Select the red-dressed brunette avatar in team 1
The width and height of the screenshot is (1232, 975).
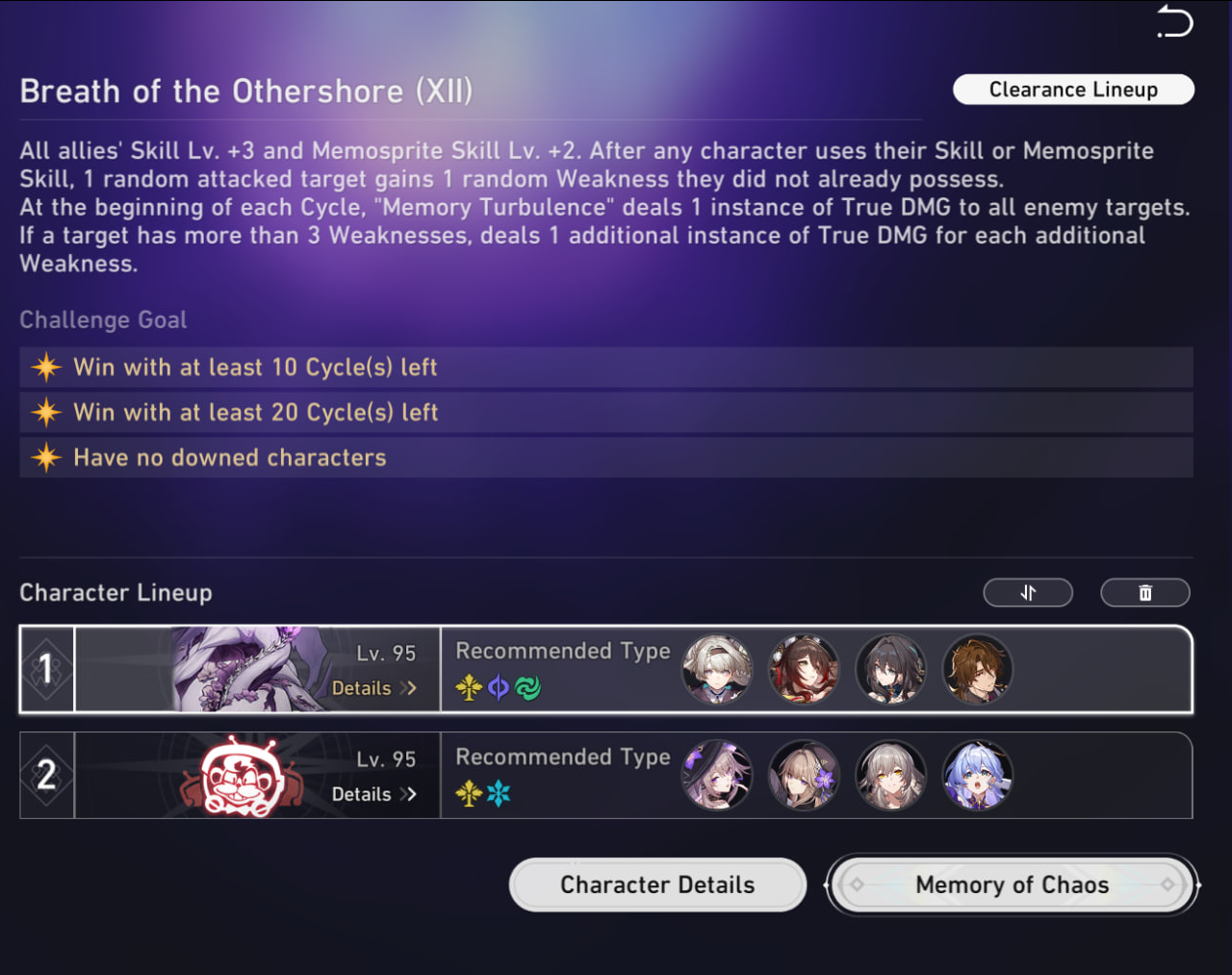804,669
